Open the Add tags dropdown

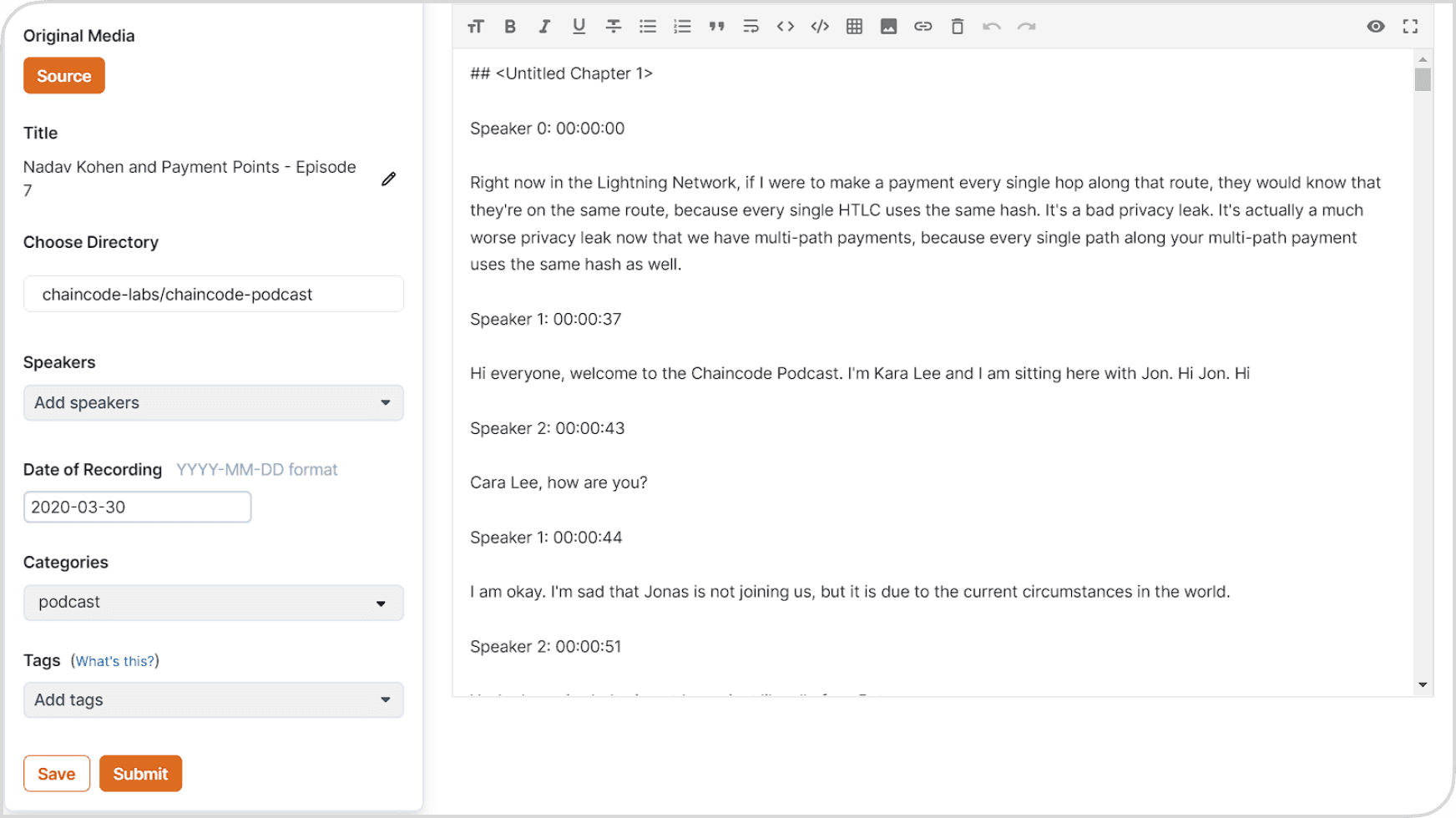tap(213, 700)
